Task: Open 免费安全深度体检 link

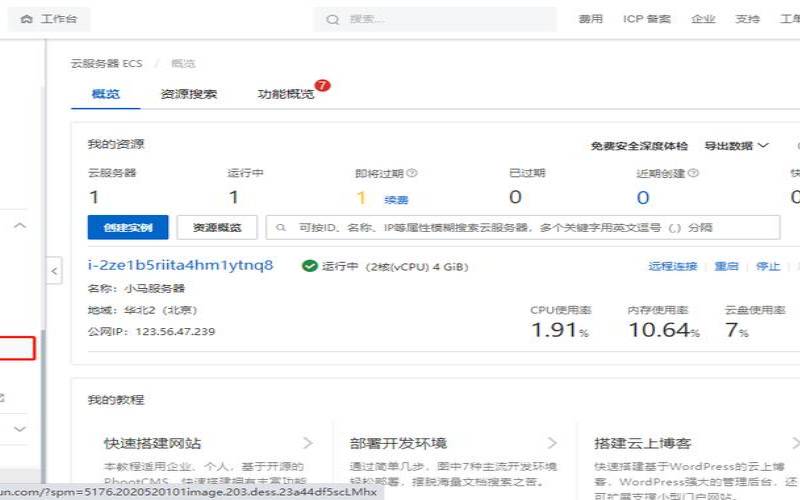Action: tap(639, 146)
